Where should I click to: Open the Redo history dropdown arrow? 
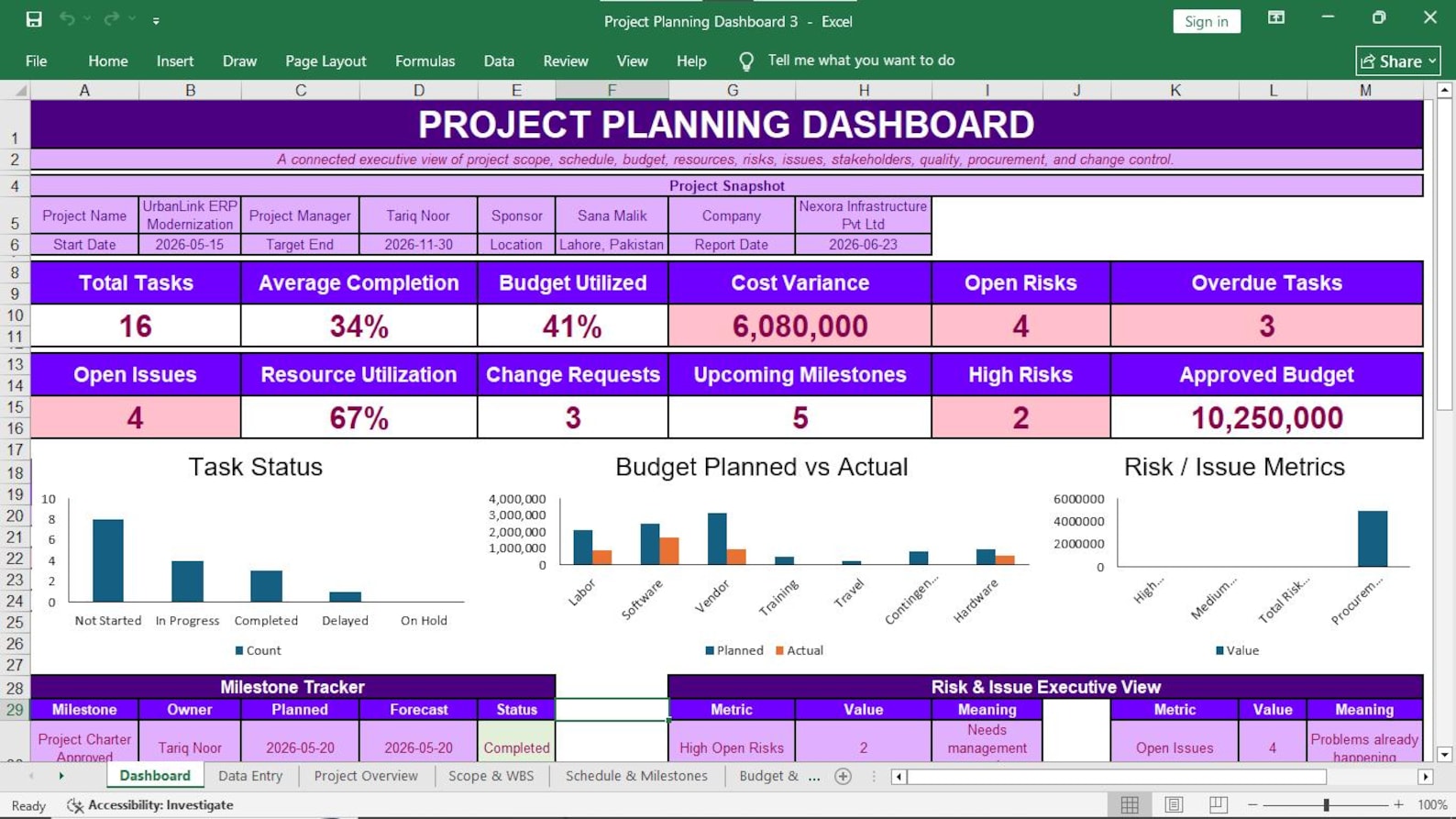[x=132, y=19]
